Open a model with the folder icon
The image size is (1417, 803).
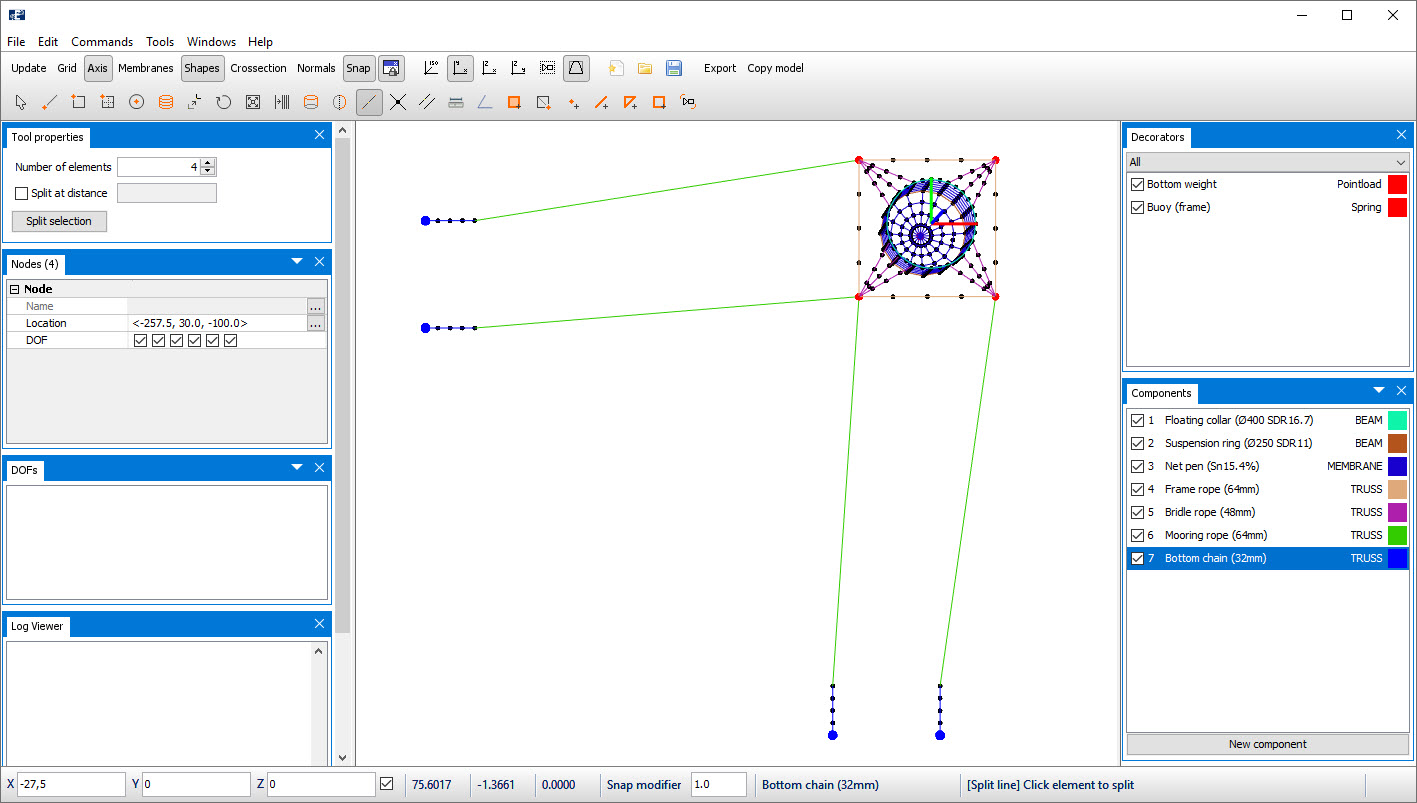[645, 68]
